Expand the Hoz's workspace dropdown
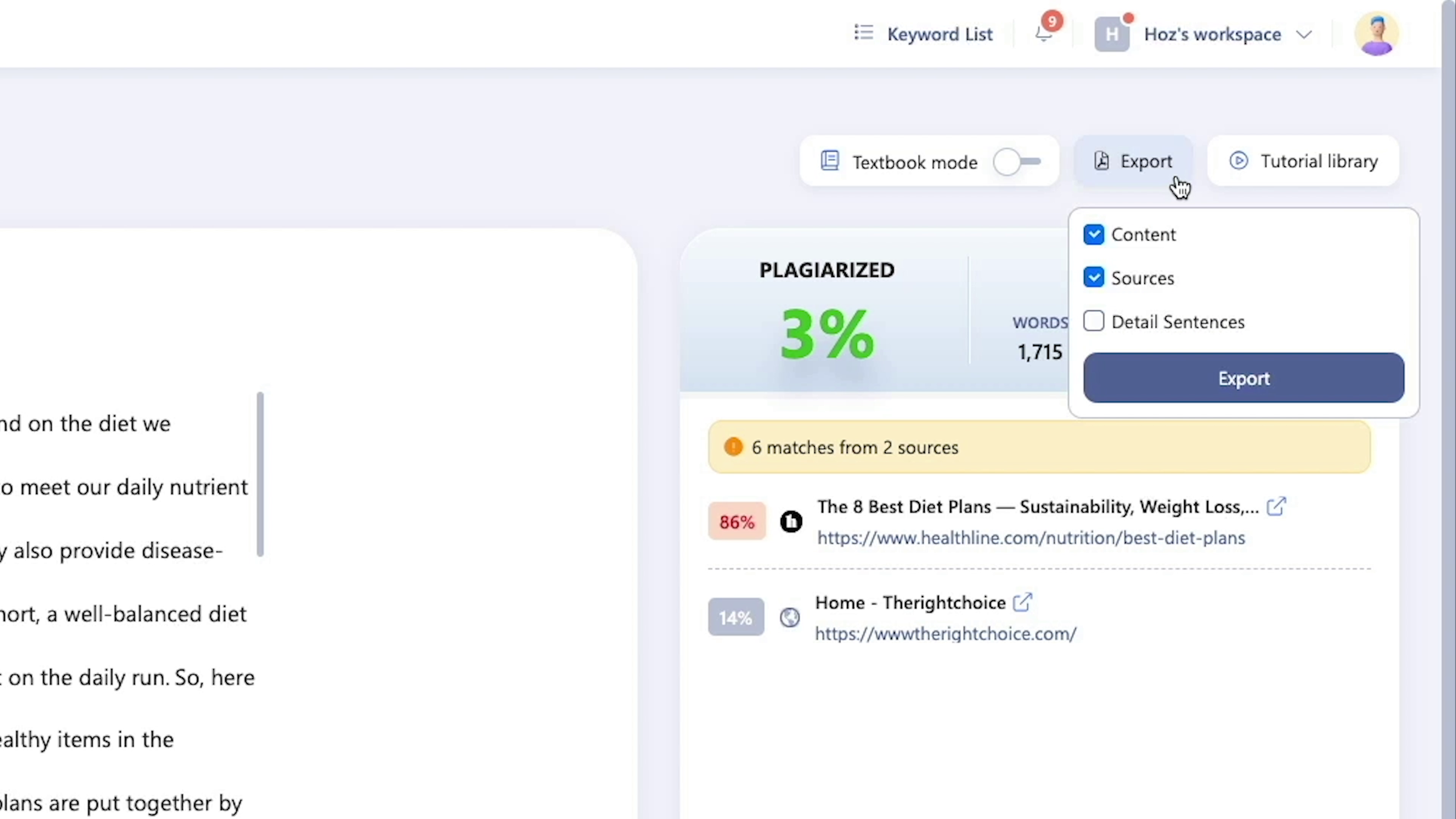The width and height of the screenshot is (1456, 819). [x=1304, y=34]
